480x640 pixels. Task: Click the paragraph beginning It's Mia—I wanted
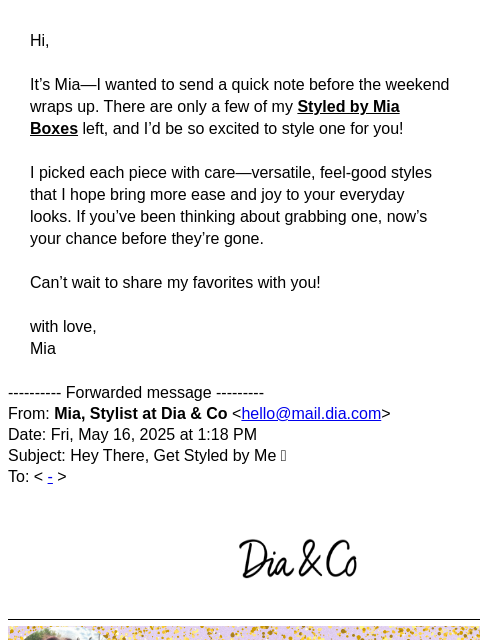(x=240, y=107)
